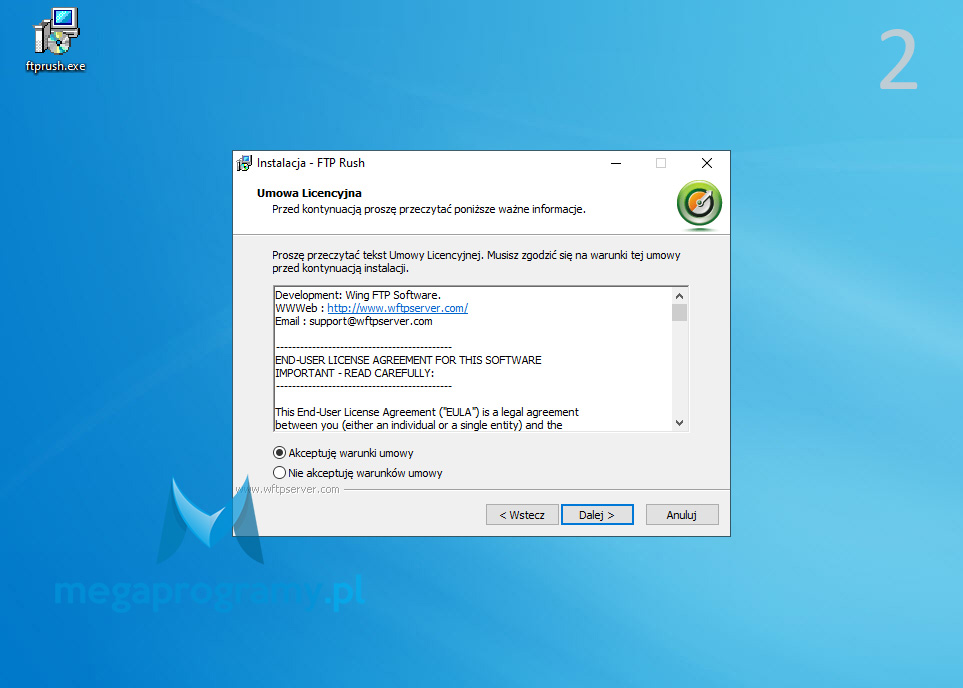Click 'END-USER LICENSE AGREEMENT FOR THIS SOFTWARE' line
The width and height of the screenshot is (963, 688).
(x=408, y=360)
